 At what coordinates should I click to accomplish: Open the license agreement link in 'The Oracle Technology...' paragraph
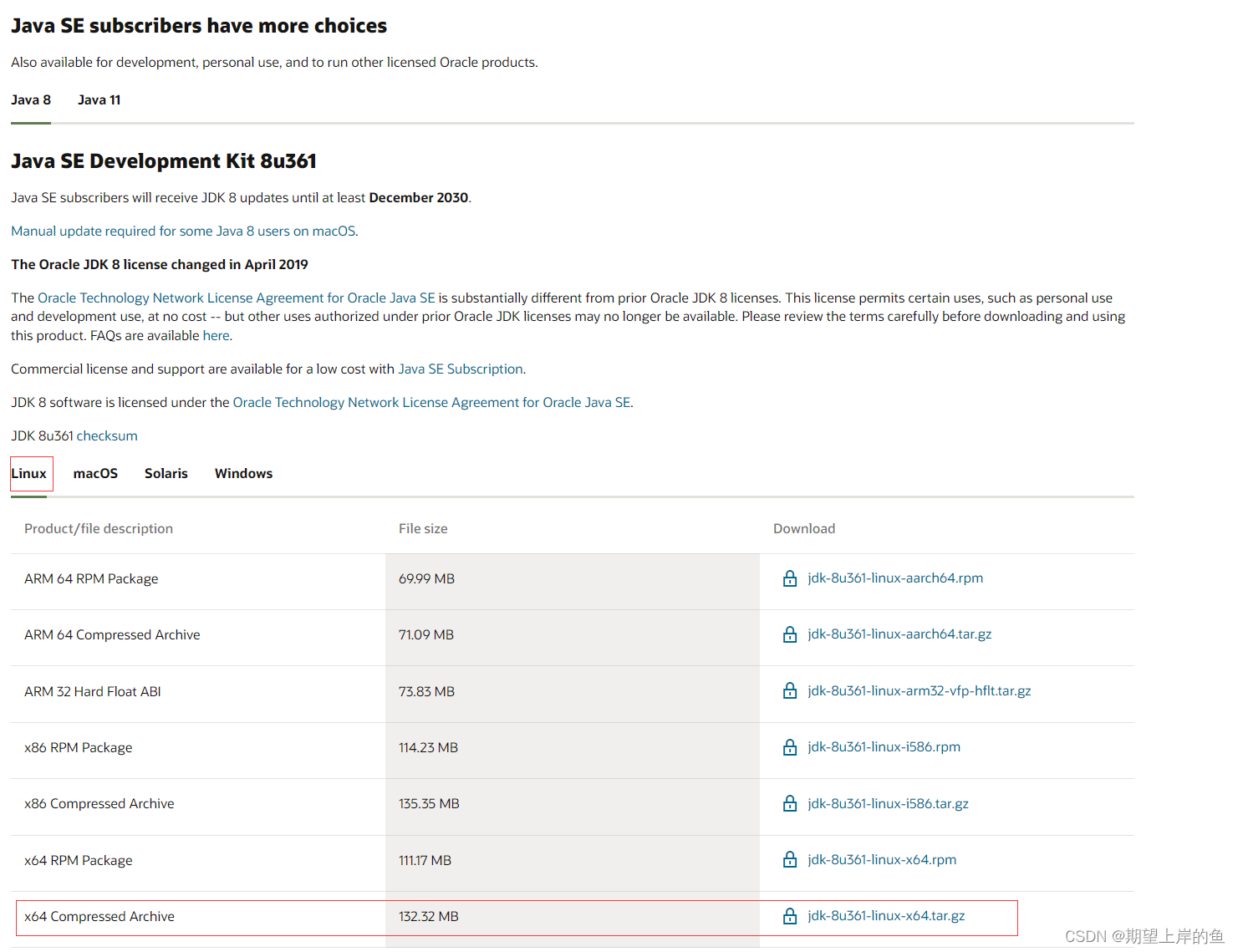pyautogui.click(x=237, y=298)
